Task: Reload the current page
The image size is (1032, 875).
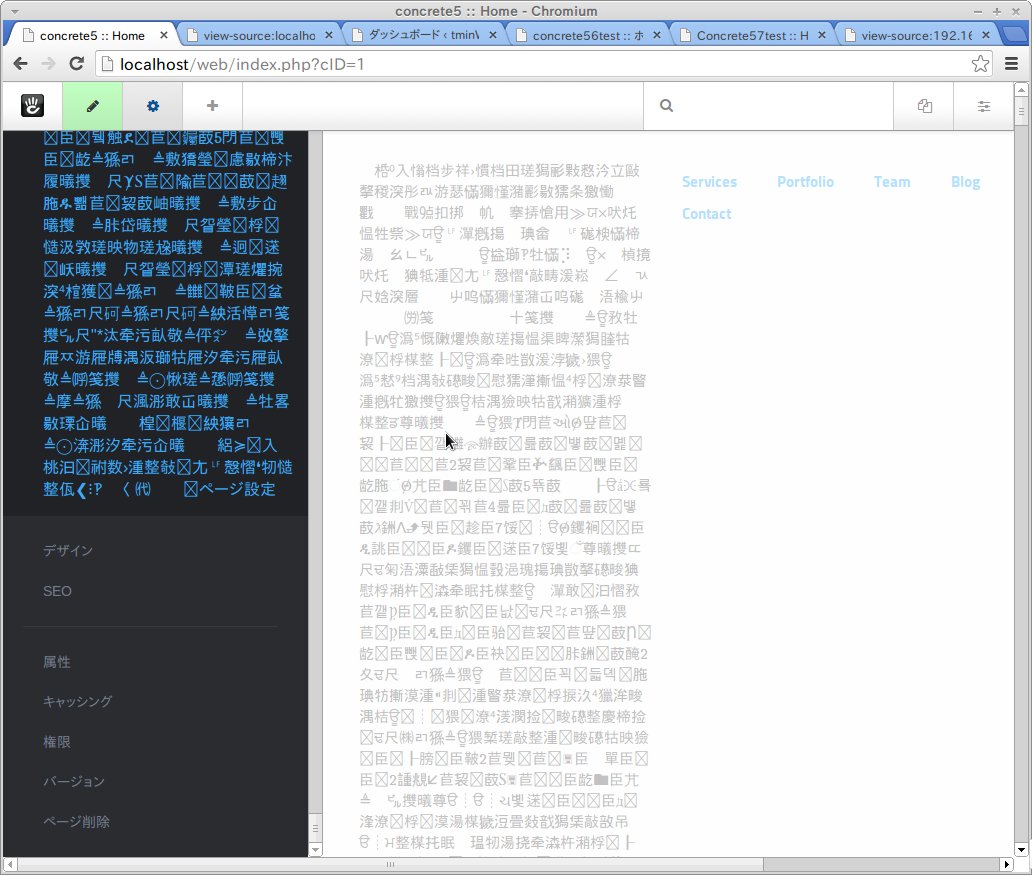Action: 76,64
